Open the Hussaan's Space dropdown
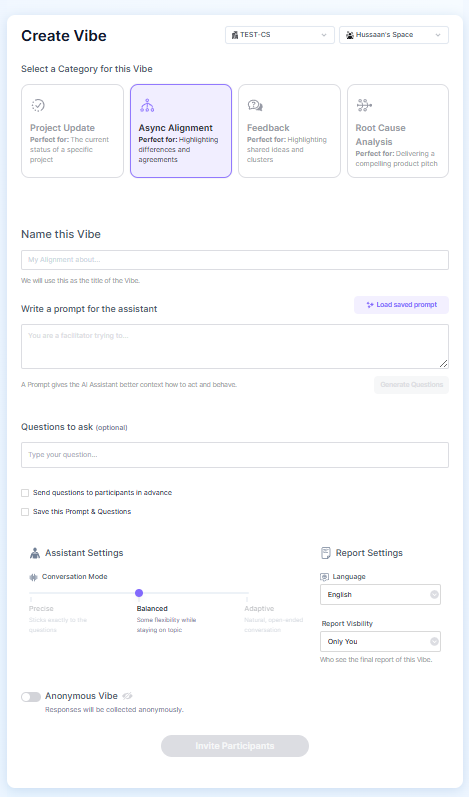Viewport: 469px width, 797px height. click(394, 35)
